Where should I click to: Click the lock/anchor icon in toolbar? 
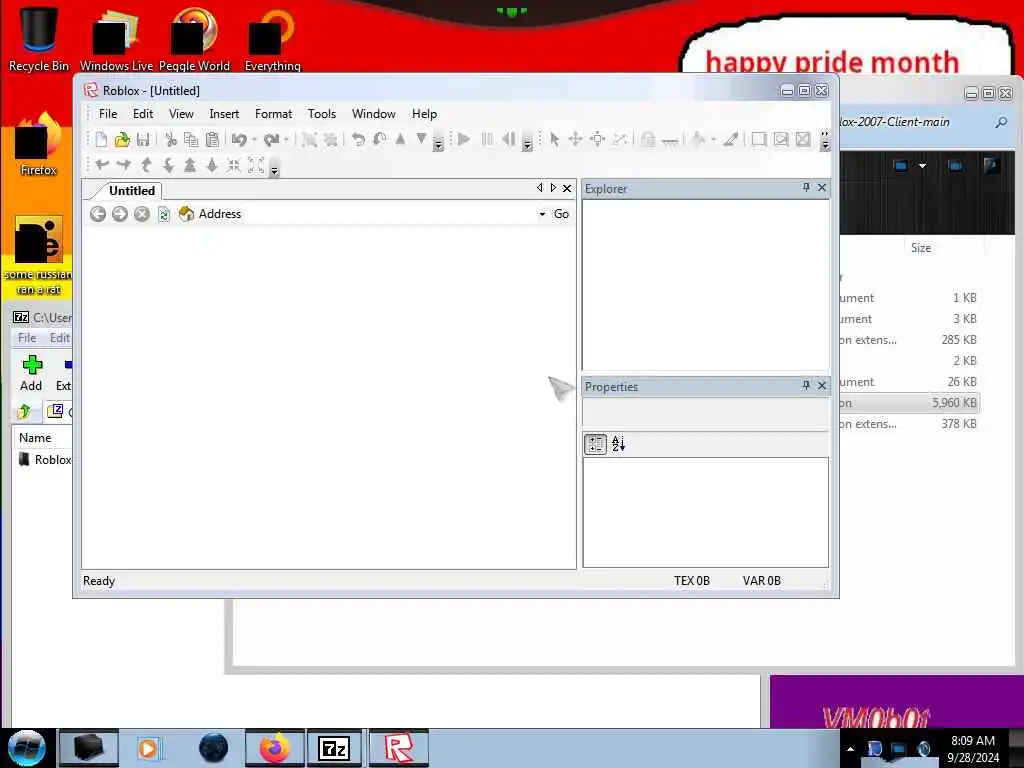coord(647,139)
